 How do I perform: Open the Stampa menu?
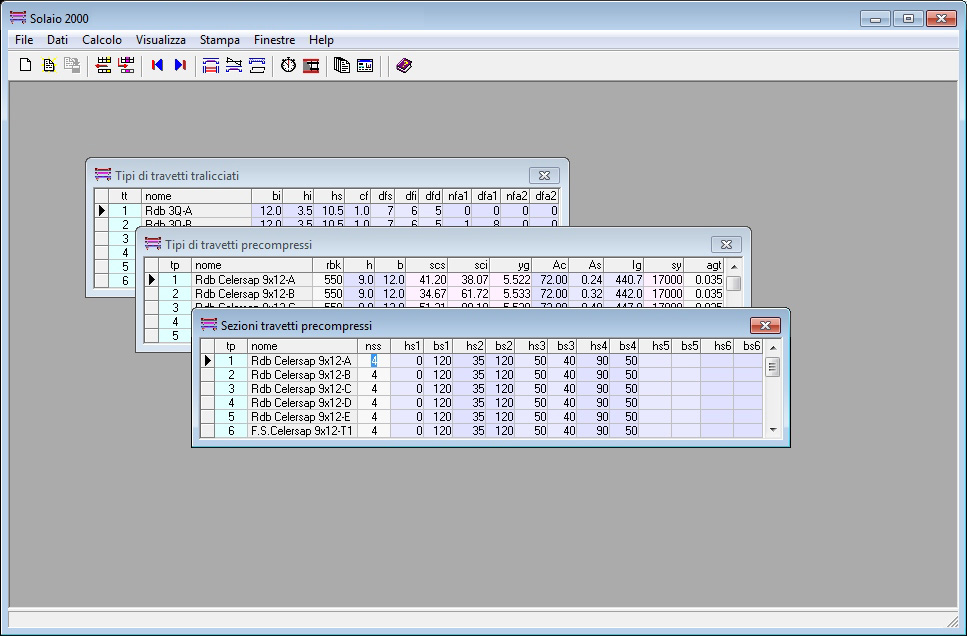[x=220, y=39]
